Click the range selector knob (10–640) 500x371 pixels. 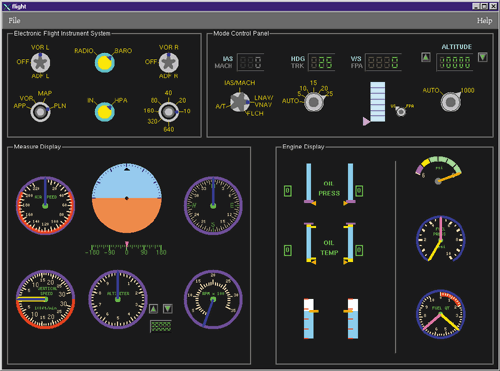169,112
